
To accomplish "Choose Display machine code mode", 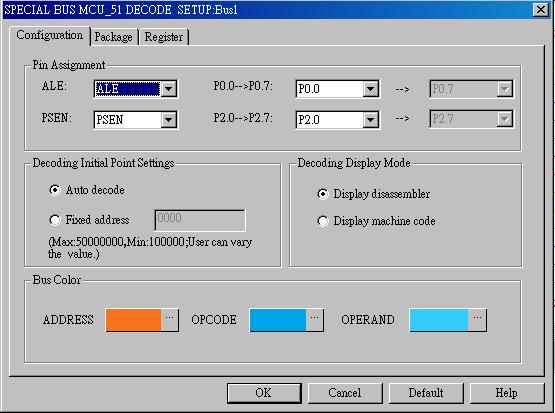I will pos(322,221).
